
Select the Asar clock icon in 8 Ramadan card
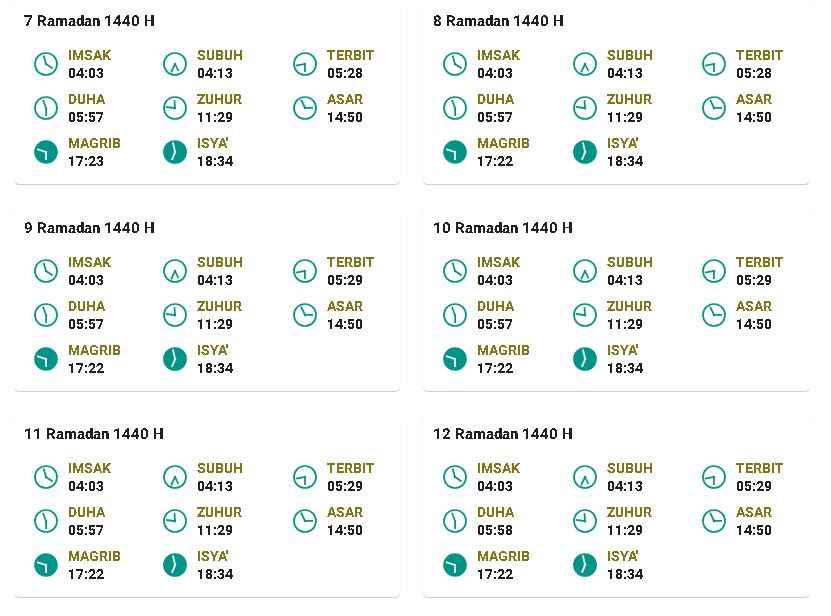[x=714, y=108]
